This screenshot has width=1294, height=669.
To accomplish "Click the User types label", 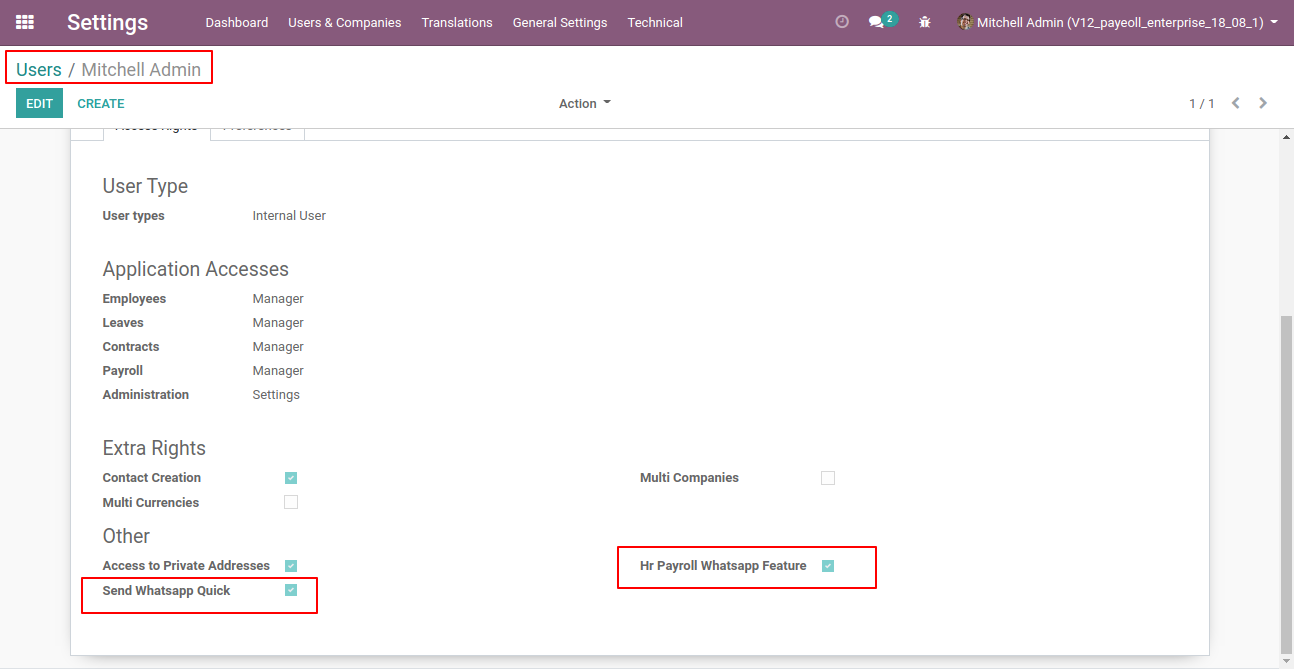I will (133, 216).
